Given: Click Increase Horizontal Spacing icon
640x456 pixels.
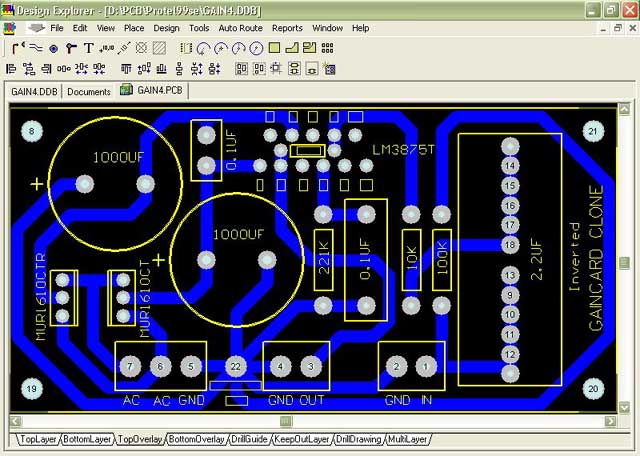Looking at the screenshot, I should coord(82,69).
